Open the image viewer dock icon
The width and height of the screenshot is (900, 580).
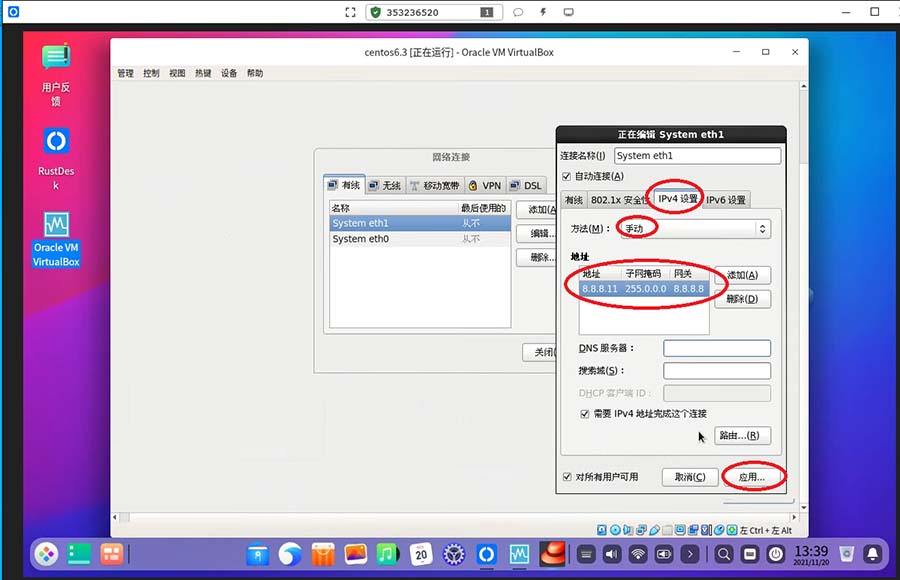click(356, 554)
